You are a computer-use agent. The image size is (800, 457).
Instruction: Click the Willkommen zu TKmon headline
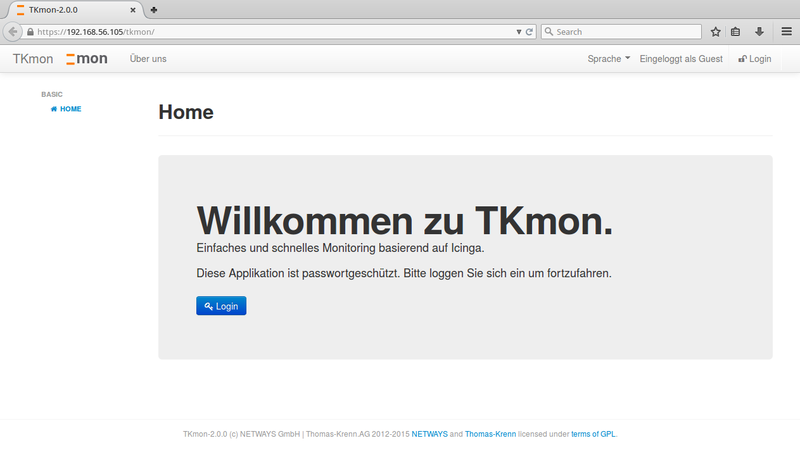(405, 221)
